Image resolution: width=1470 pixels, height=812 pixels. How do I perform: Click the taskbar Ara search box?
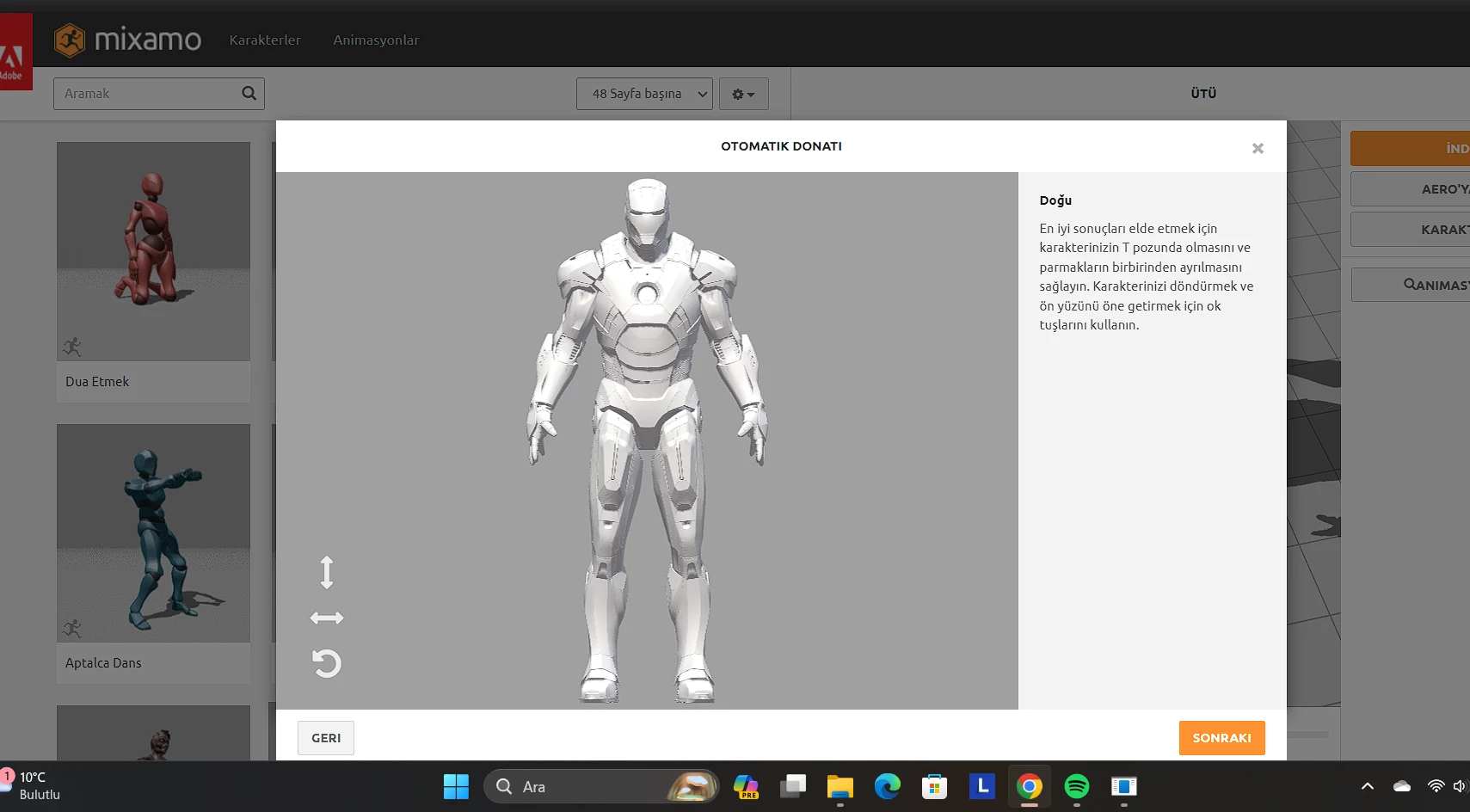tap(601, 786)
